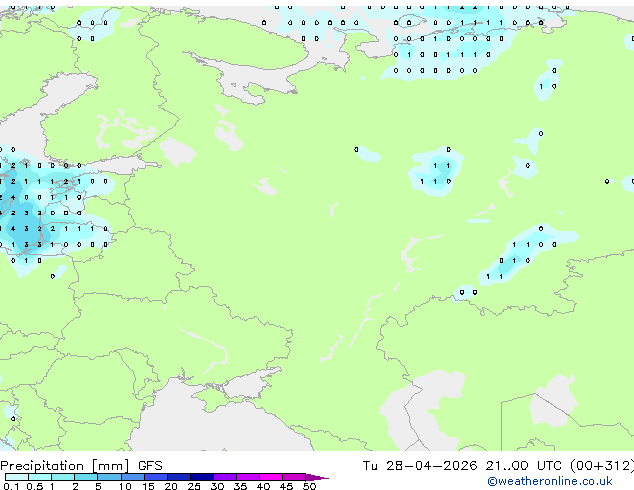
Task: Click the '40' legend scale label
Action: tap(263, 486)
